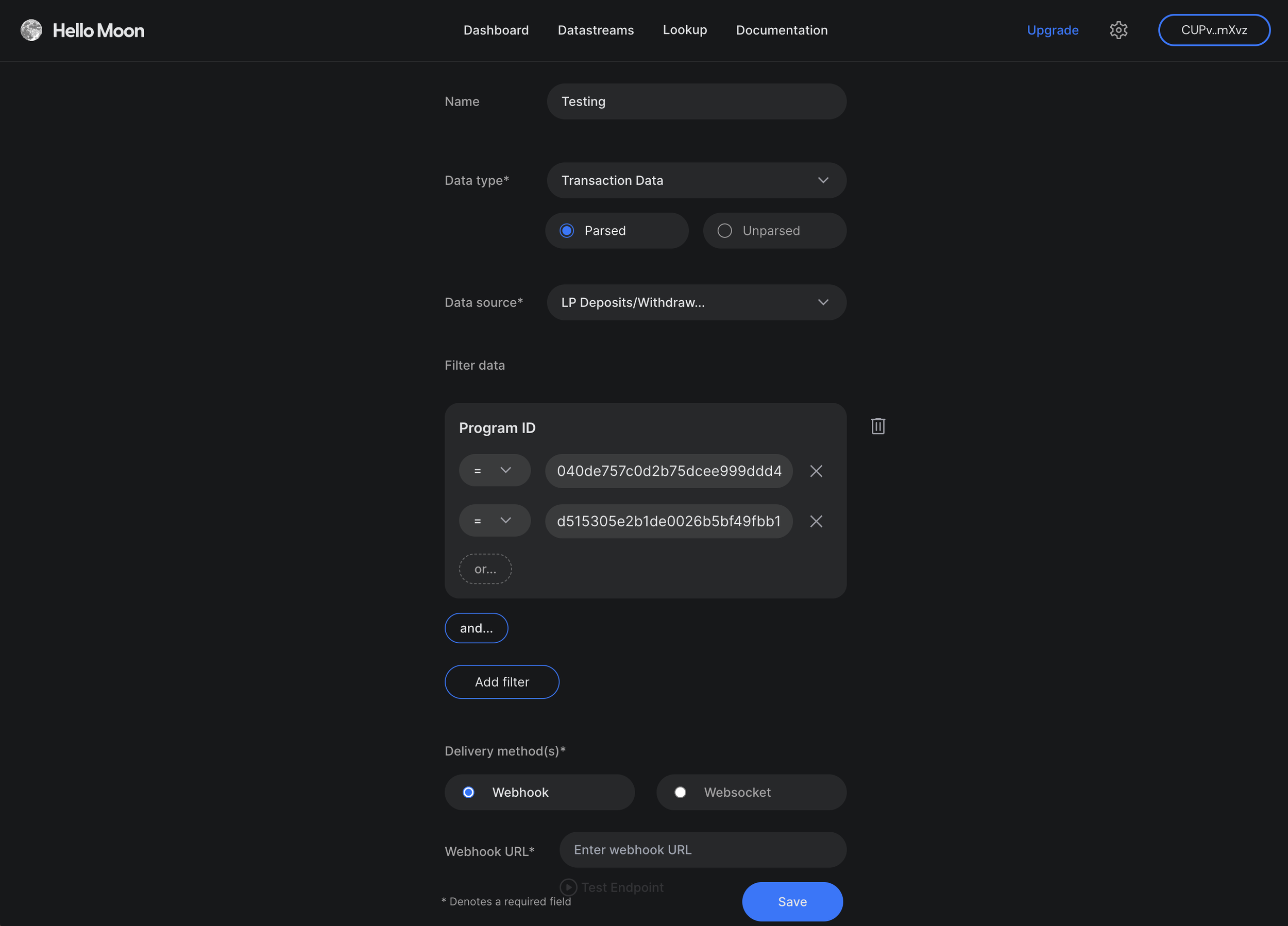Click the Denotes a required field note

506,901
